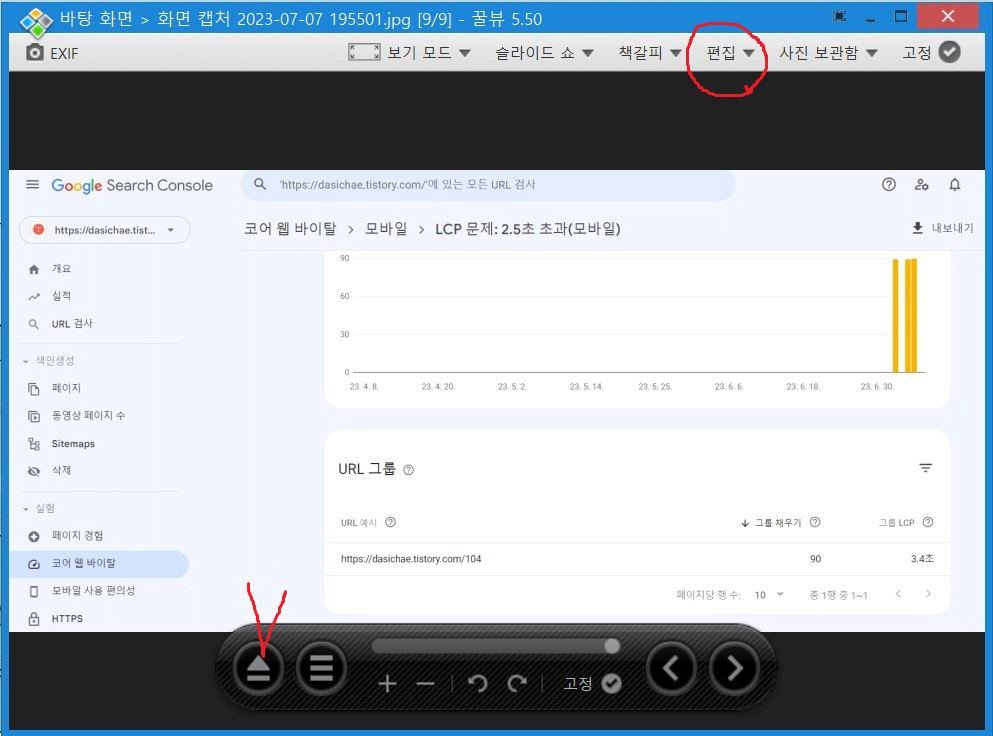This screenshot has height=736, width=993.
Task: Rotate the image clockwise
Action: pyautogui.click(x=517, y=683)
